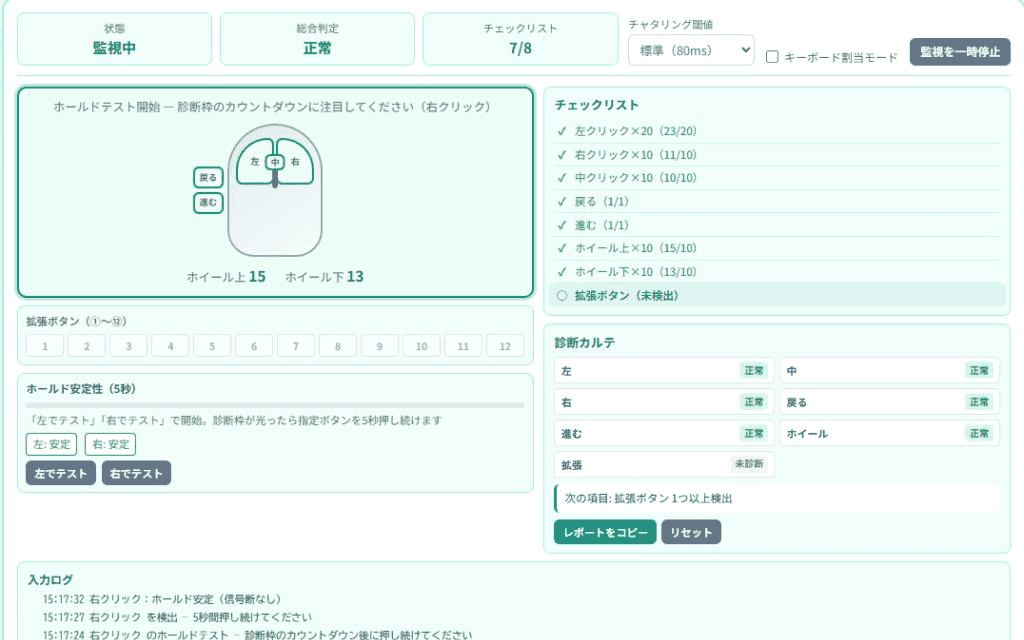Click the 右 button on mouse diagram
This screenshot has width=1024, height=640.
click(295, 161)
